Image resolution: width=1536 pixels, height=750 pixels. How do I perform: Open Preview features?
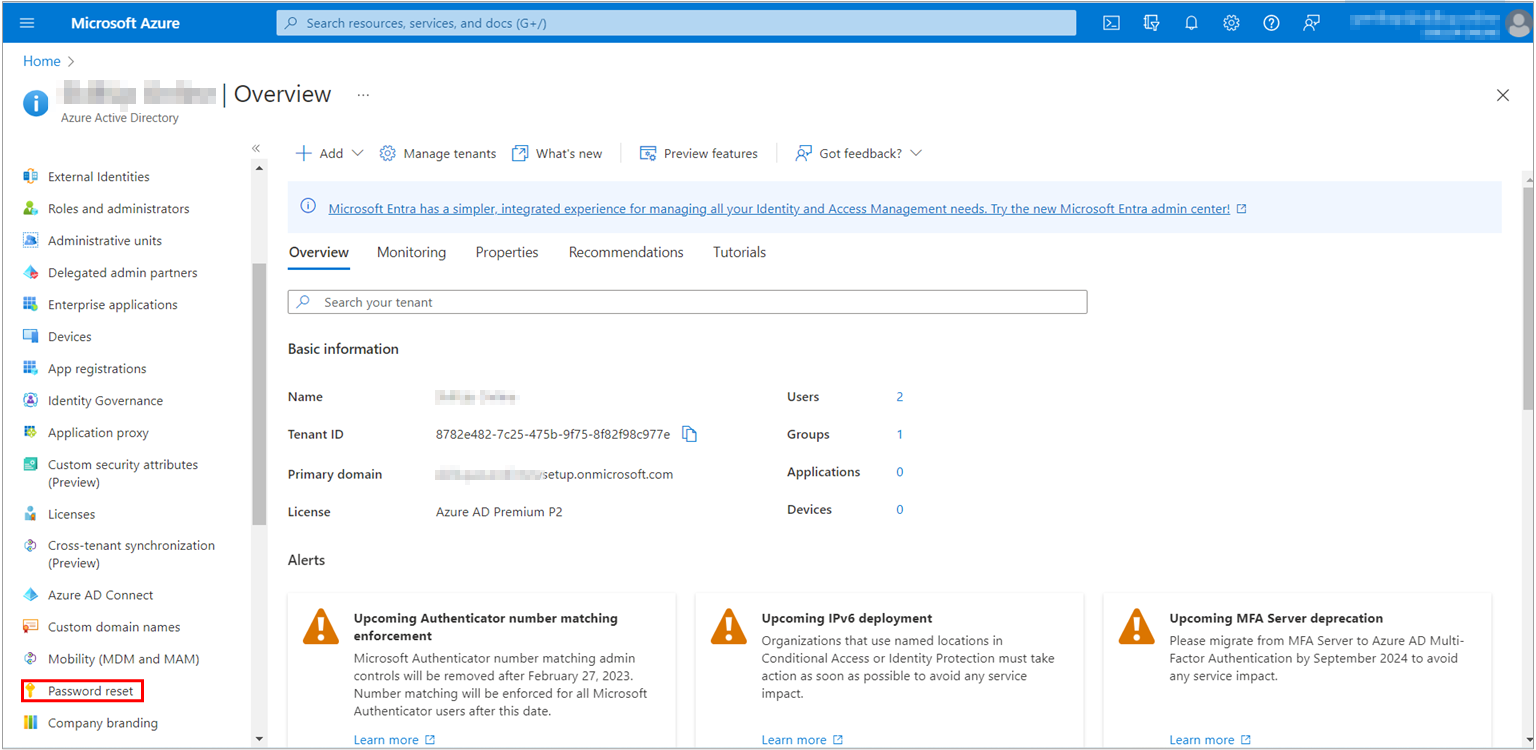[698, 153]
